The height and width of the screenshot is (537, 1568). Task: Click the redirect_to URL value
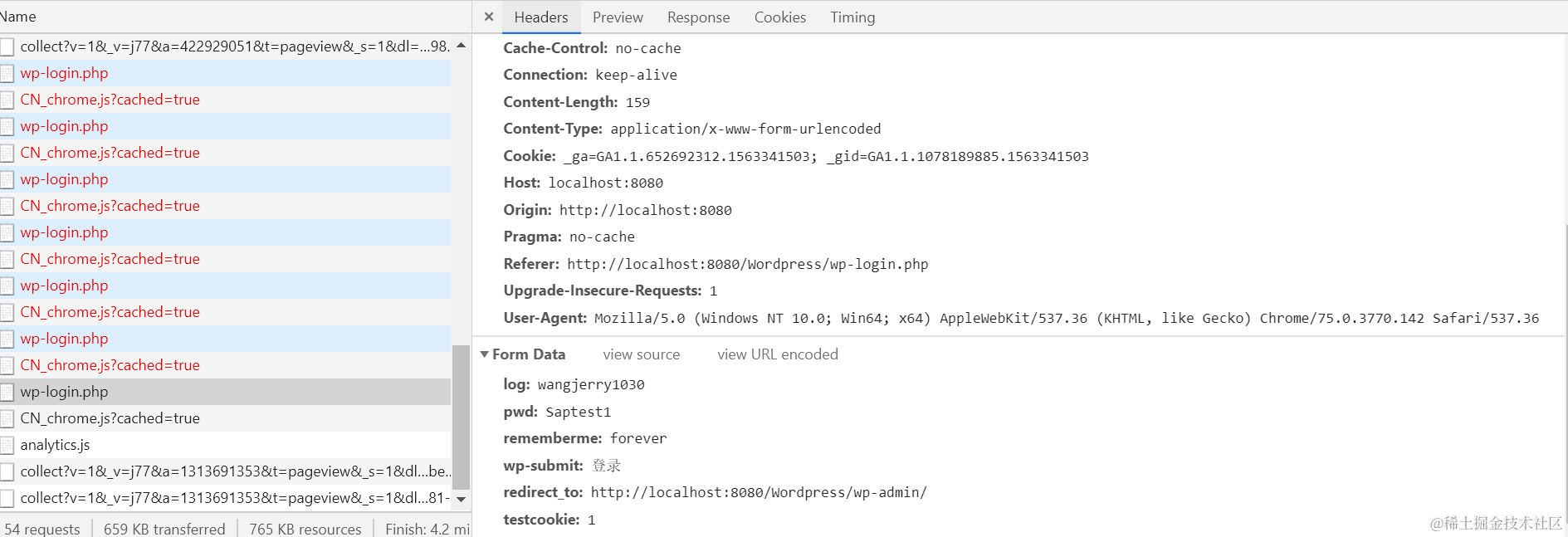(759, 492)
